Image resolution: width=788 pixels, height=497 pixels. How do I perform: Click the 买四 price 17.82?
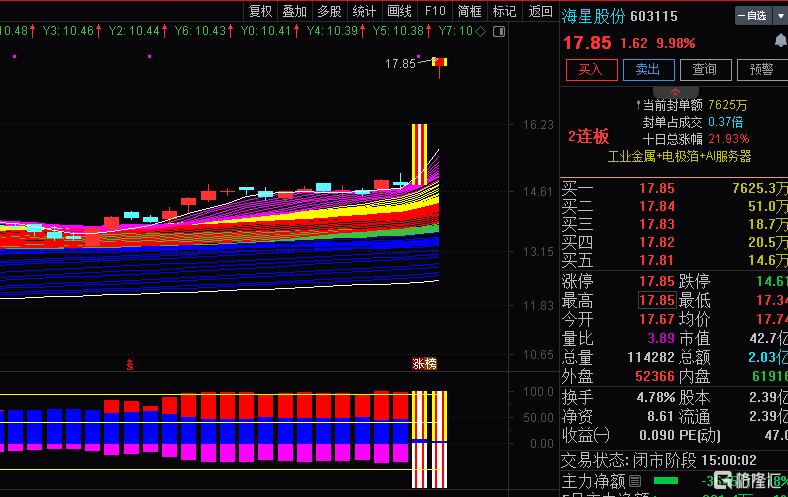[x=656, y=243]
